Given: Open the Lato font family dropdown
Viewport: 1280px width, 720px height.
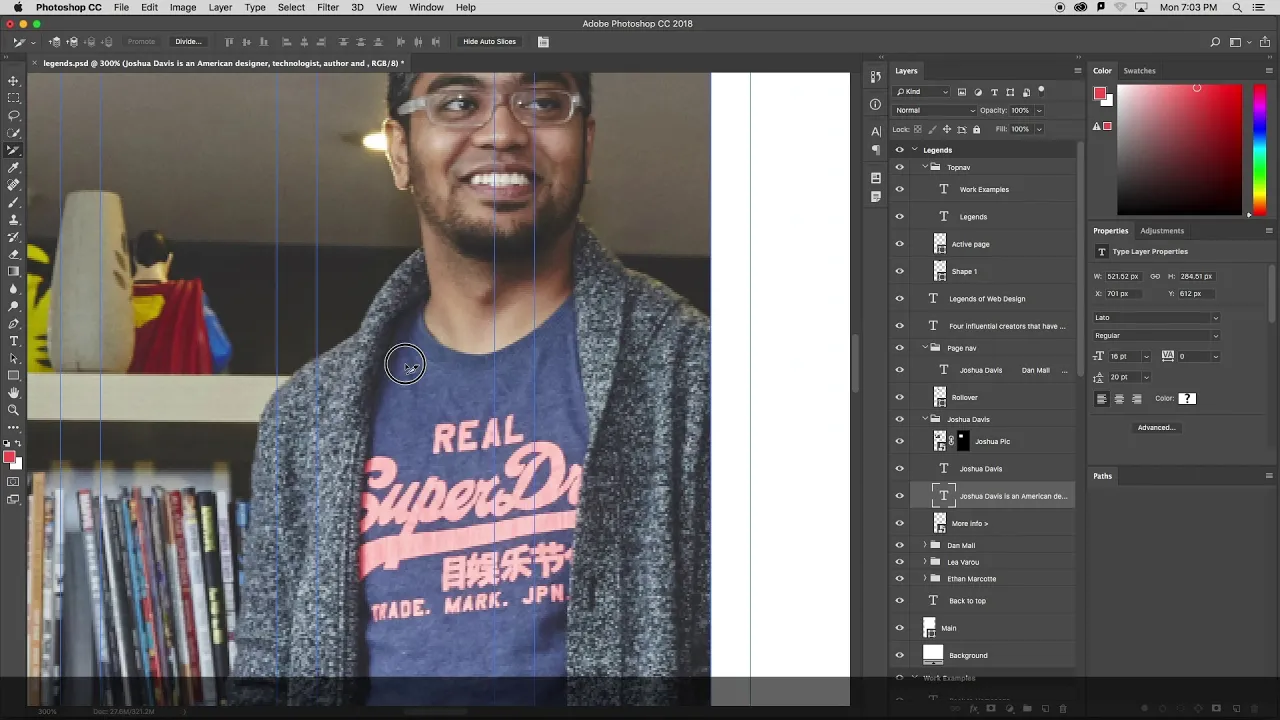Looking at the screenshot, I should [1156, 318].
